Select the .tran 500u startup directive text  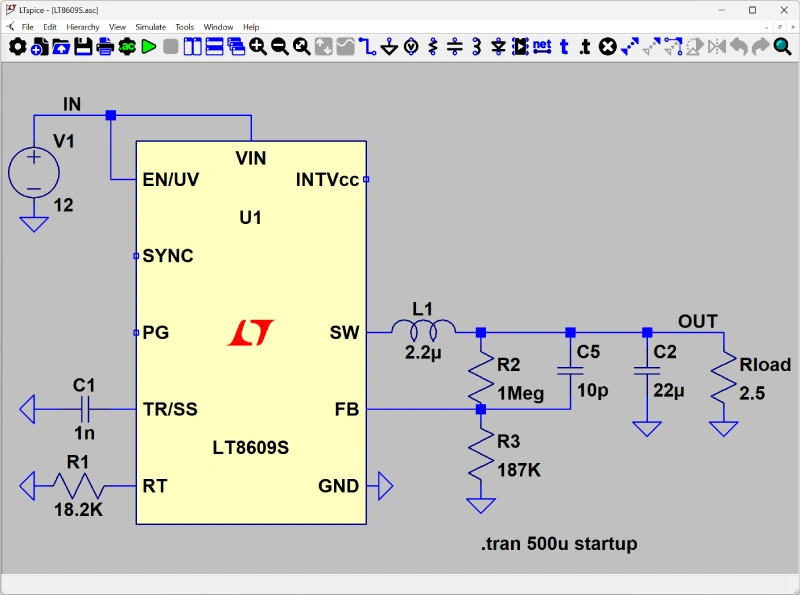(x=557, y=544)
